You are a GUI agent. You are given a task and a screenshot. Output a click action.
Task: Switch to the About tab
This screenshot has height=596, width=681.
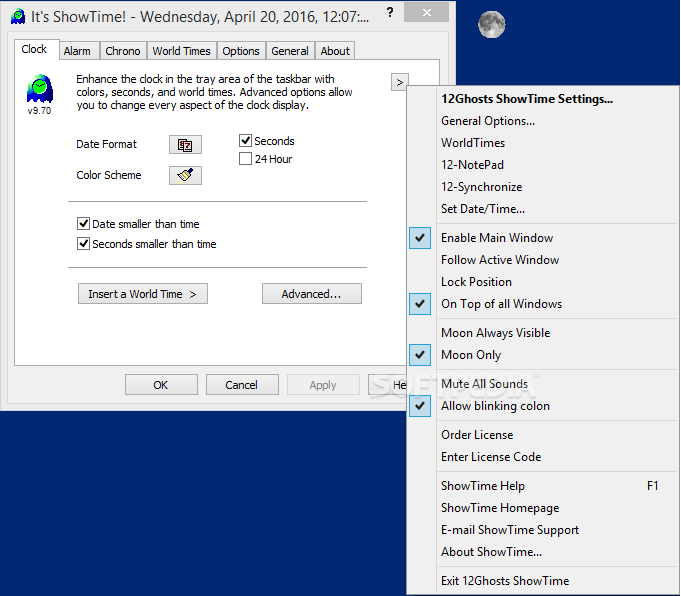[335, 51]
